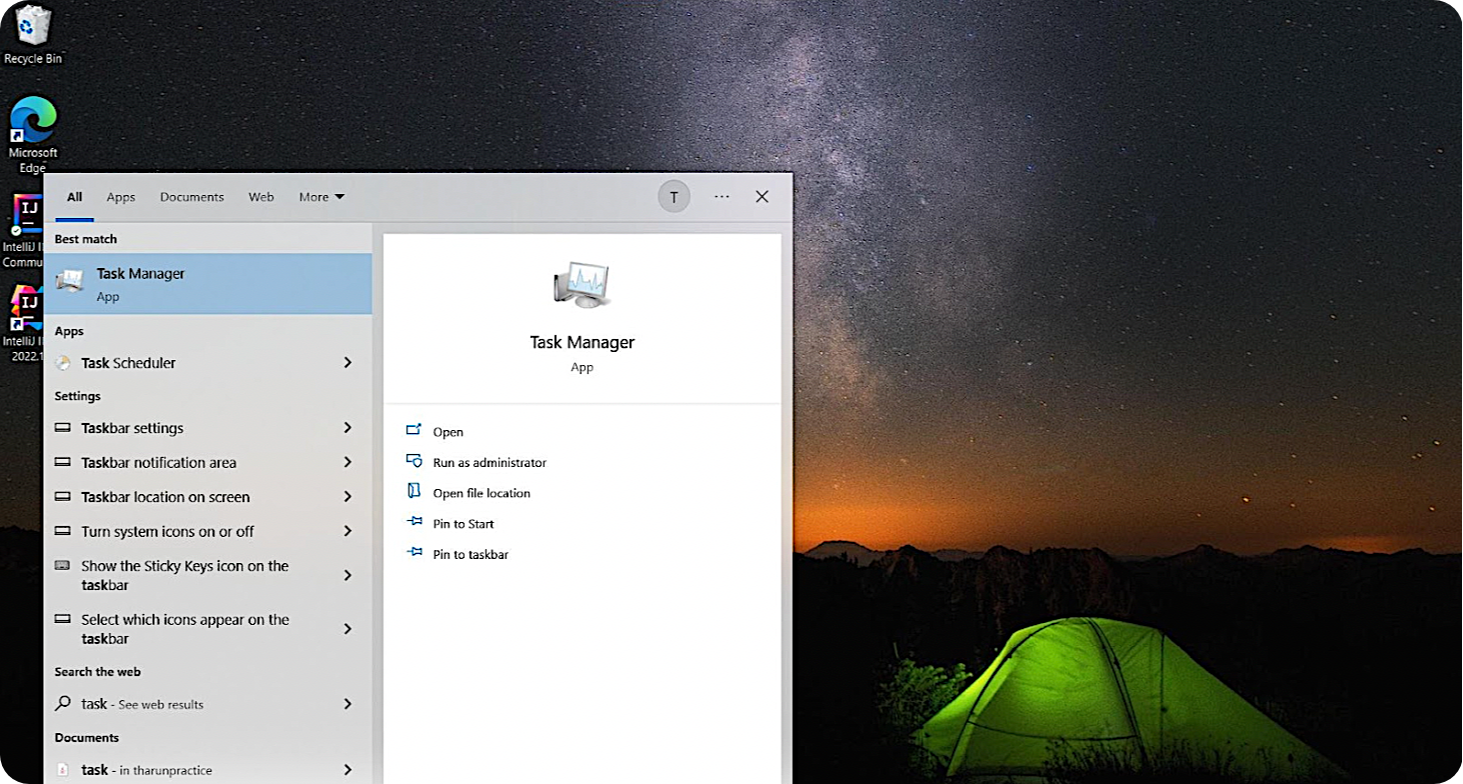Screen dimensions: 1463x784
Task: Click Open file location
Action: pyautogui.click(x=481, y=493)
